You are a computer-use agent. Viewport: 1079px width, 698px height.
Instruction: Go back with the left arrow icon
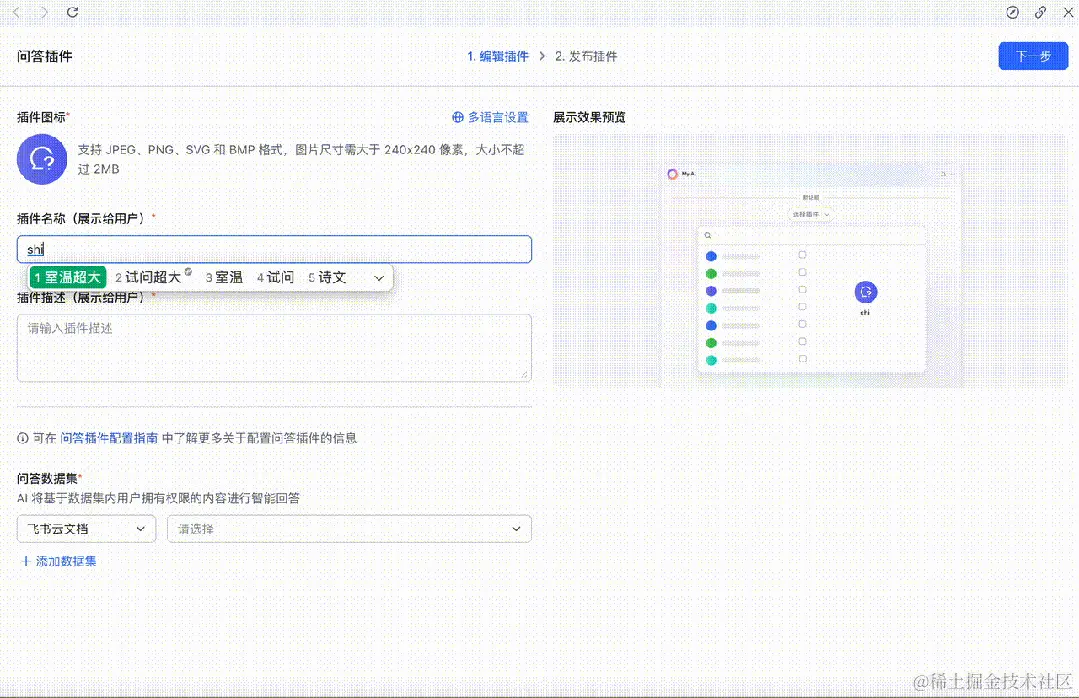pyautogui.click(x=17, y=12)
